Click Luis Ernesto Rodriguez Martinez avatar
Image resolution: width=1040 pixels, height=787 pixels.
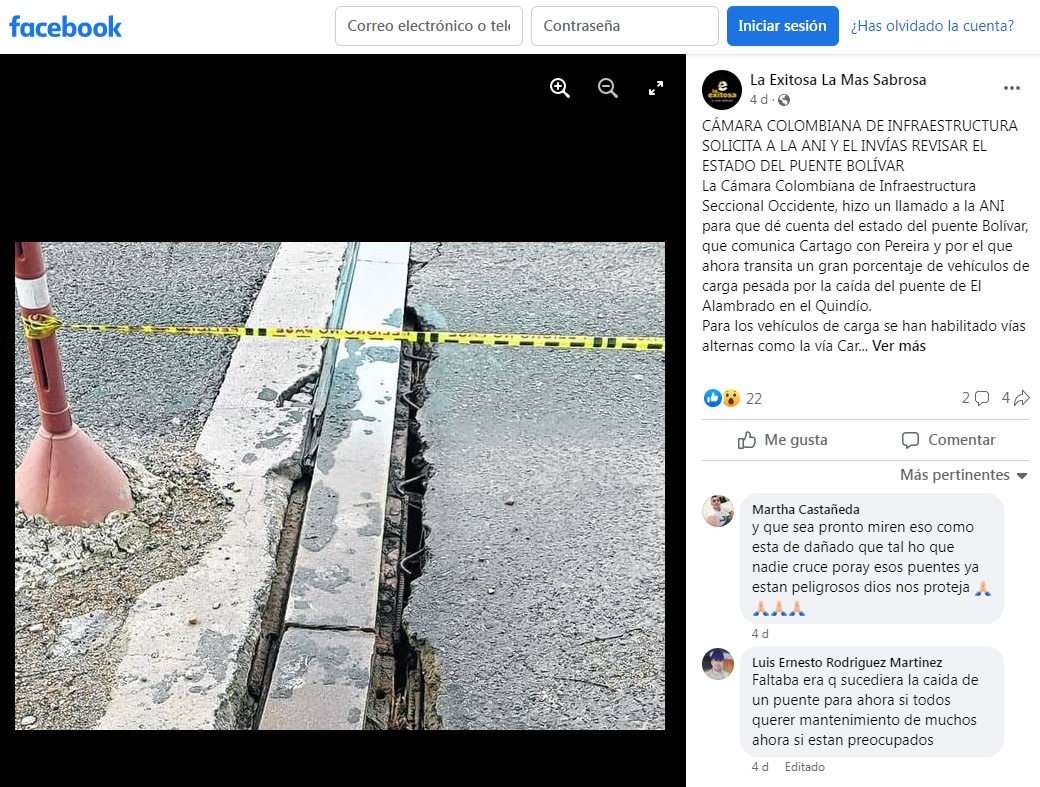[718, 664]
